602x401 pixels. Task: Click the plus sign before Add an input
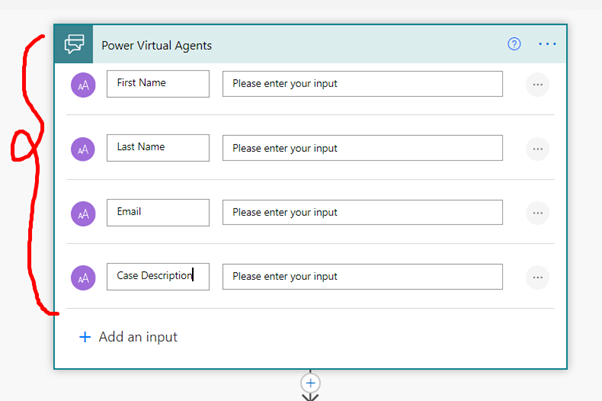(x=85, y=337)
